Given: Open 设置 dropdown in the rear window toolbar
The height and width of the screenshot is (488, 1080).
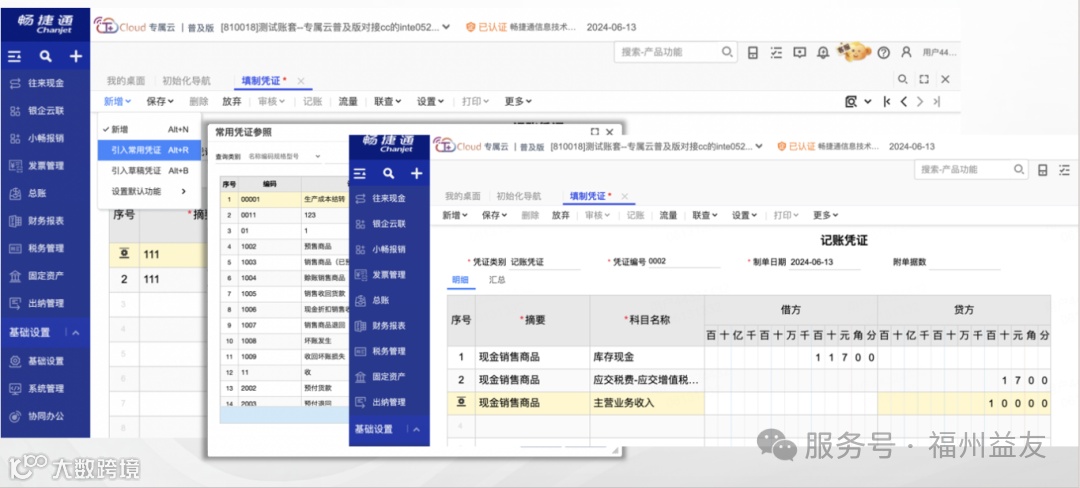Looking at the screenshot, I should click(430, 101).
